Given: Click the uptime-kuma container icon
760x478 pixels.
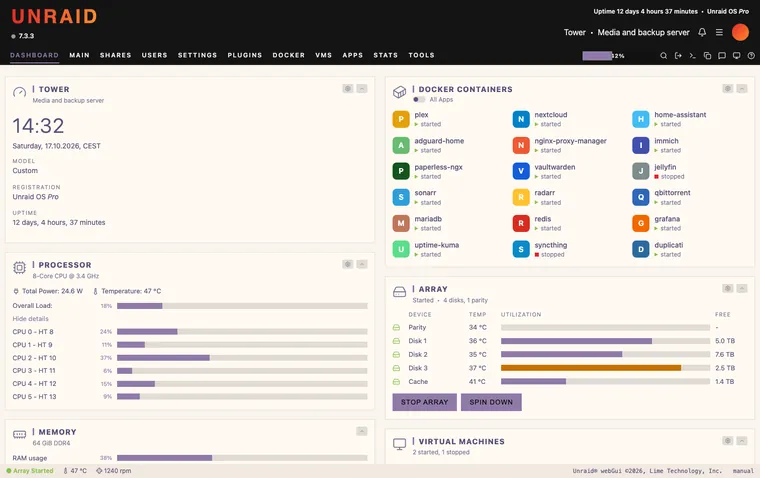Looking at the screenshot, I should click(401, 249).
